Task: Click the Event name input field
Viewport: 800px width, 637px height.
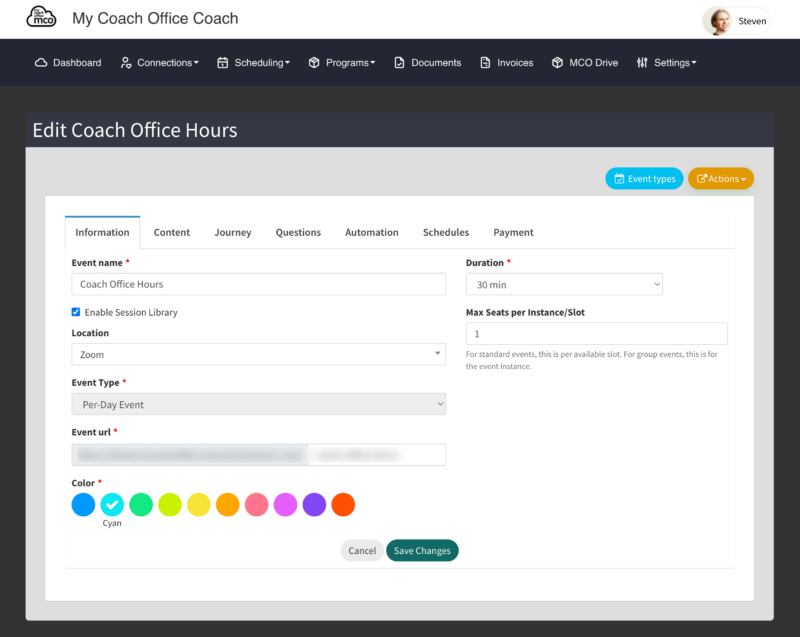Action: click(259, 284)
